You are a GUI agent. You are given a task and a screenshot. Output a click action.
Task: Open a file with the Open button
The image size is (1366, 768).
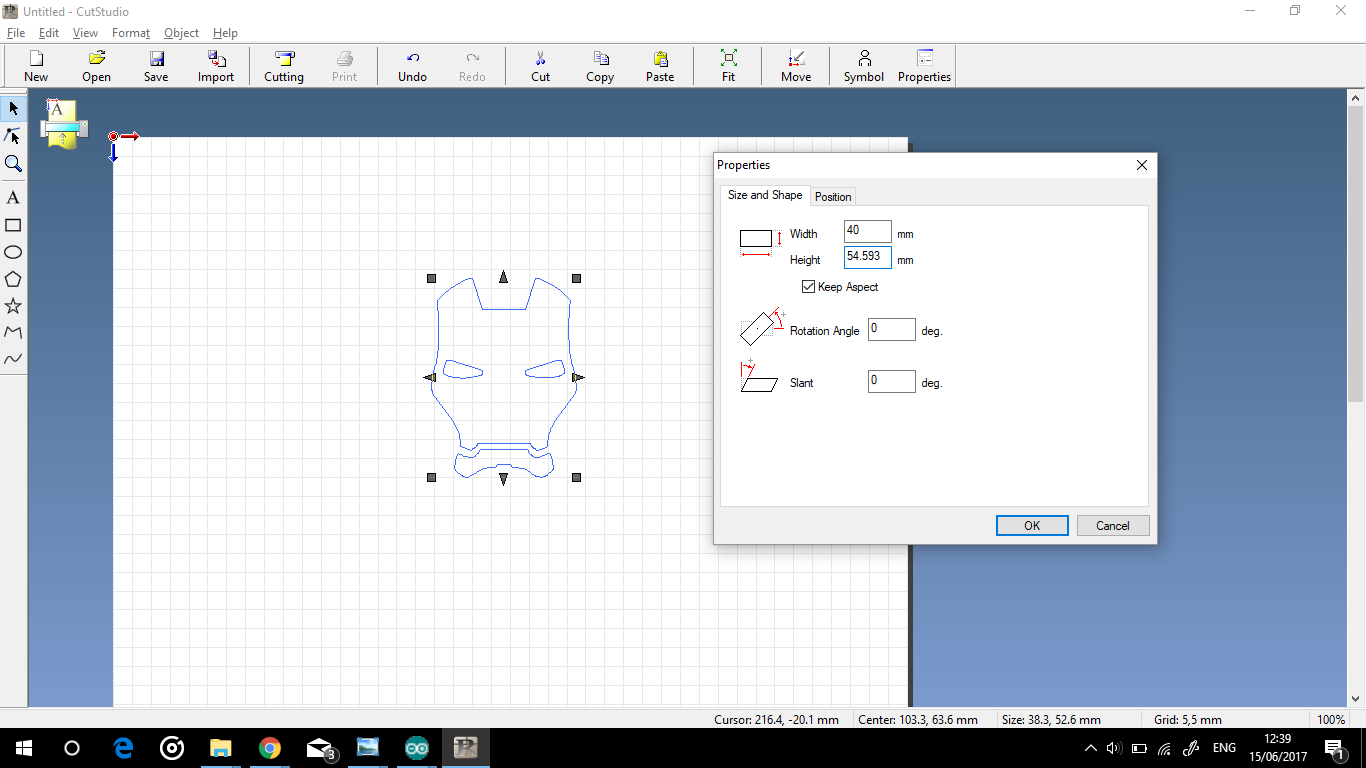pos(96,66)
